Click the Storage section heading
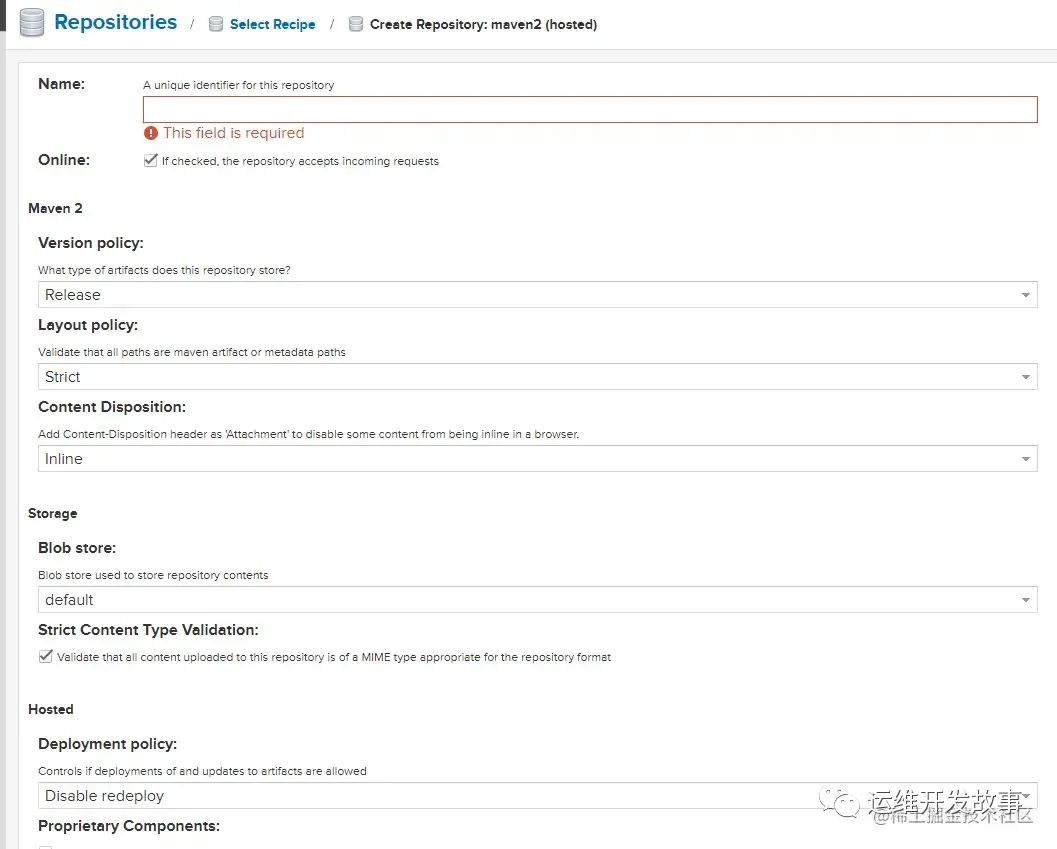Image resolution: width=1057 pixels, height=849 pixels. 52,513
